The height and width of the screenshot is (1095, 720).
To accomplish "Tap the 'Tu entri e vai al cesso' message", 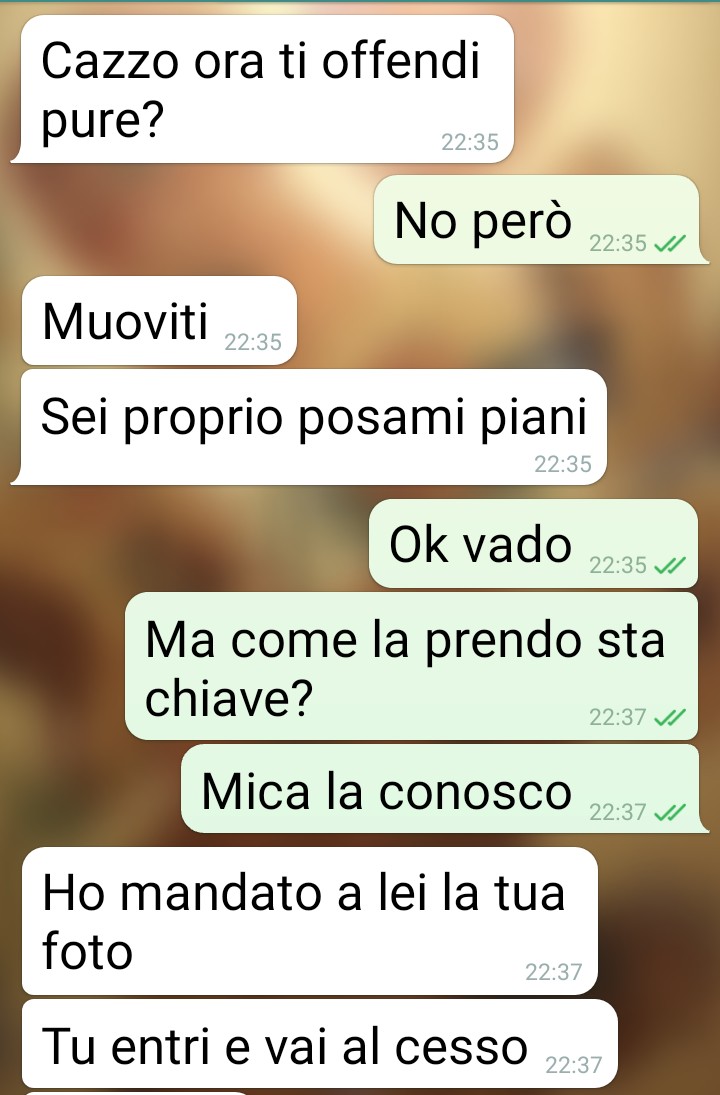I will [x=319, y=1044].
